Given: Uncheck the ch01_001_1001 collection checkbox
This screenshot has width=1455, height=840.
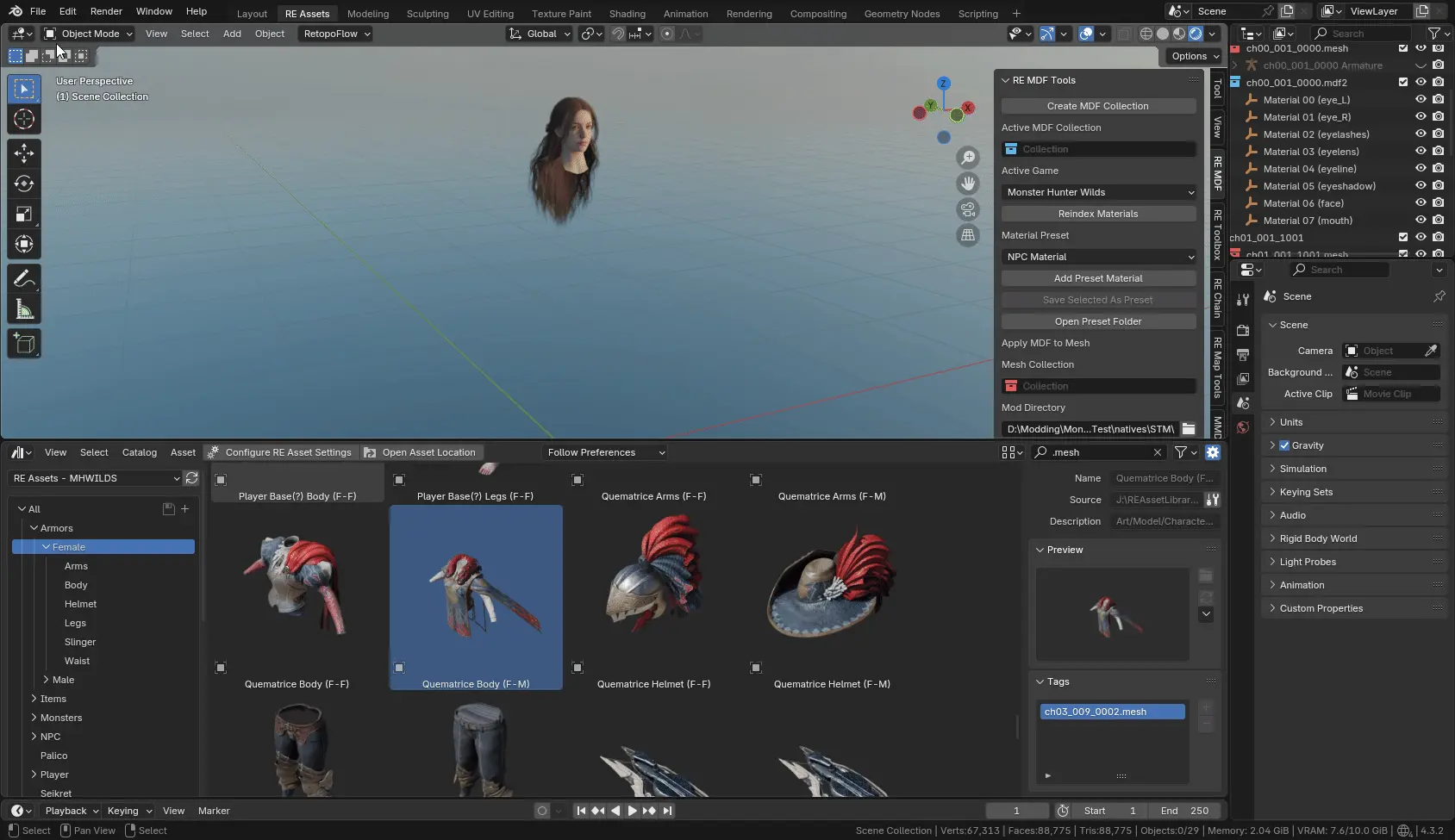Looking at the screenshot, I should coord(1403,238).
